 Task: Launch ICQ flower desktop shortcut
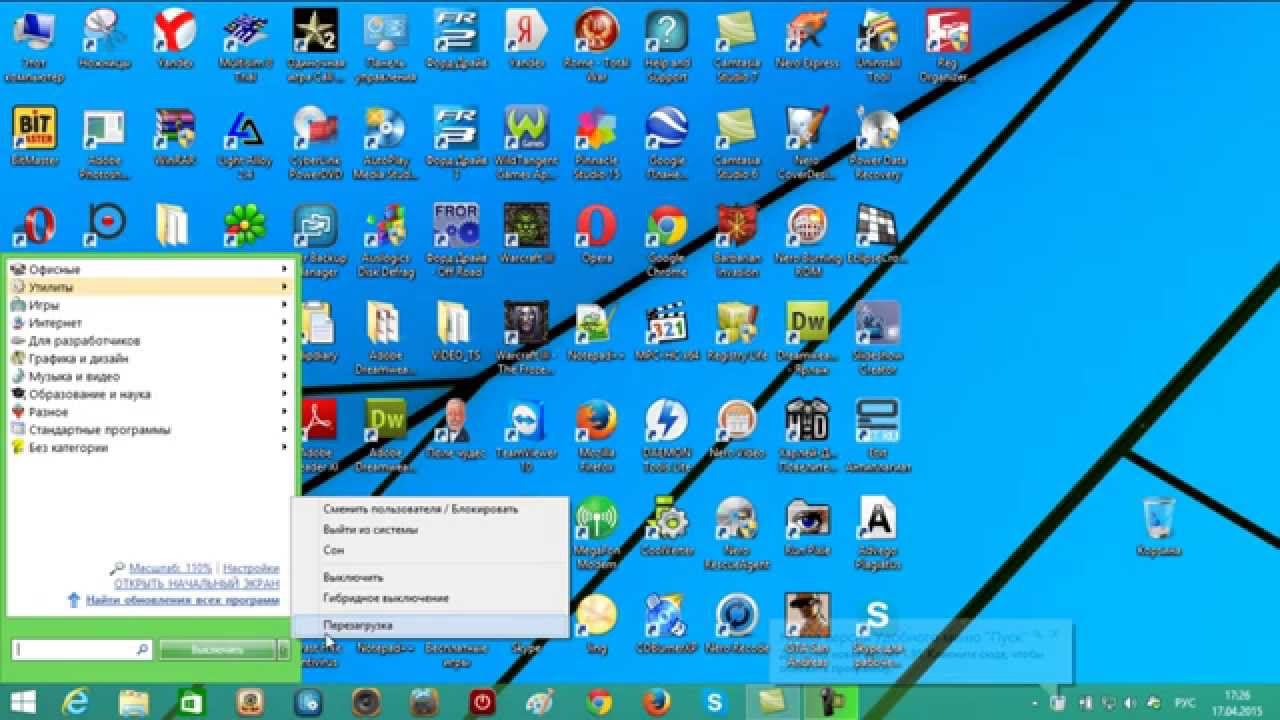pos(245,225)
